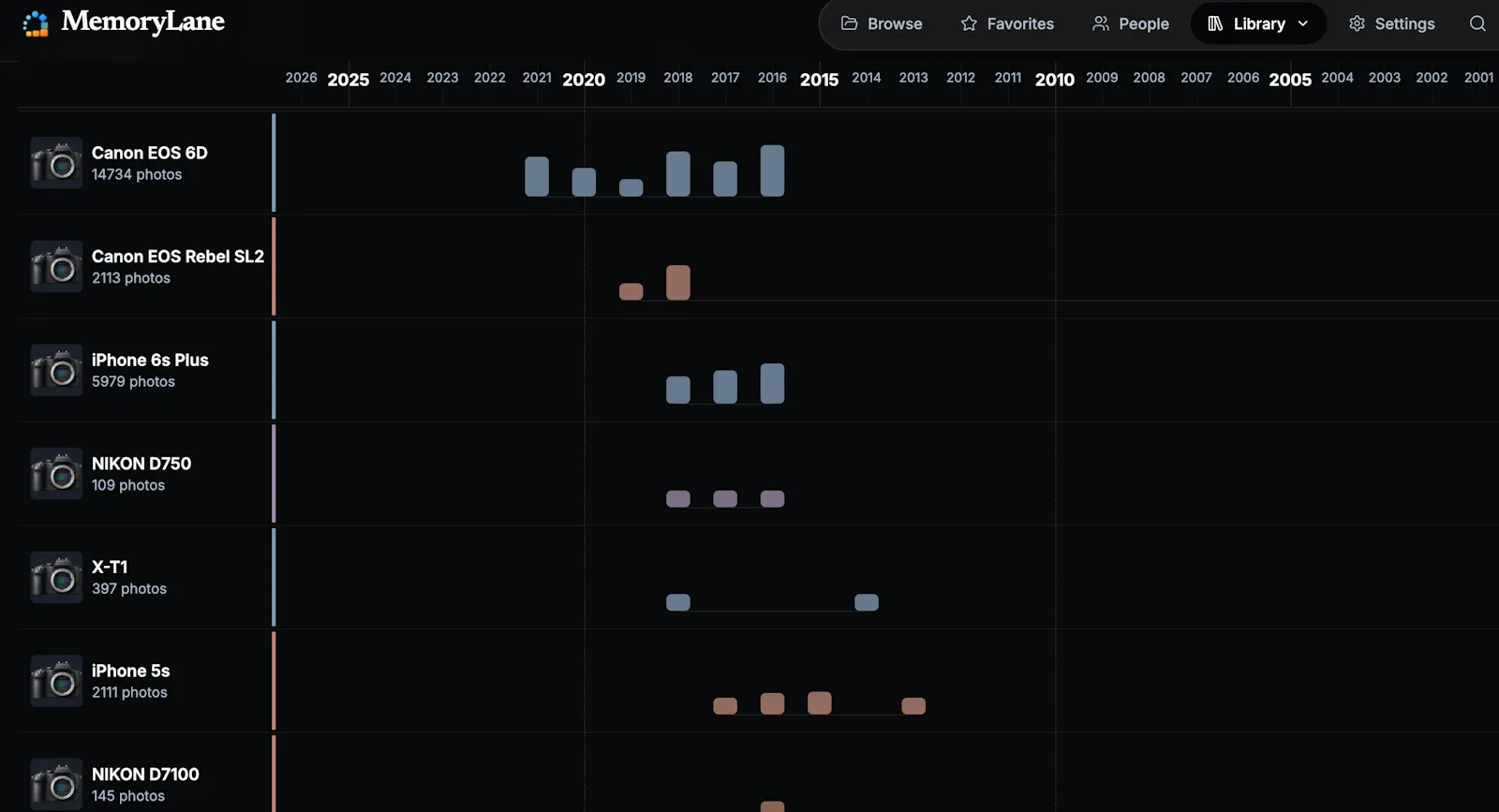The image size is (1499, 812).
Task: Click the '2111 photos' count text
Action: tap(129, 693)
